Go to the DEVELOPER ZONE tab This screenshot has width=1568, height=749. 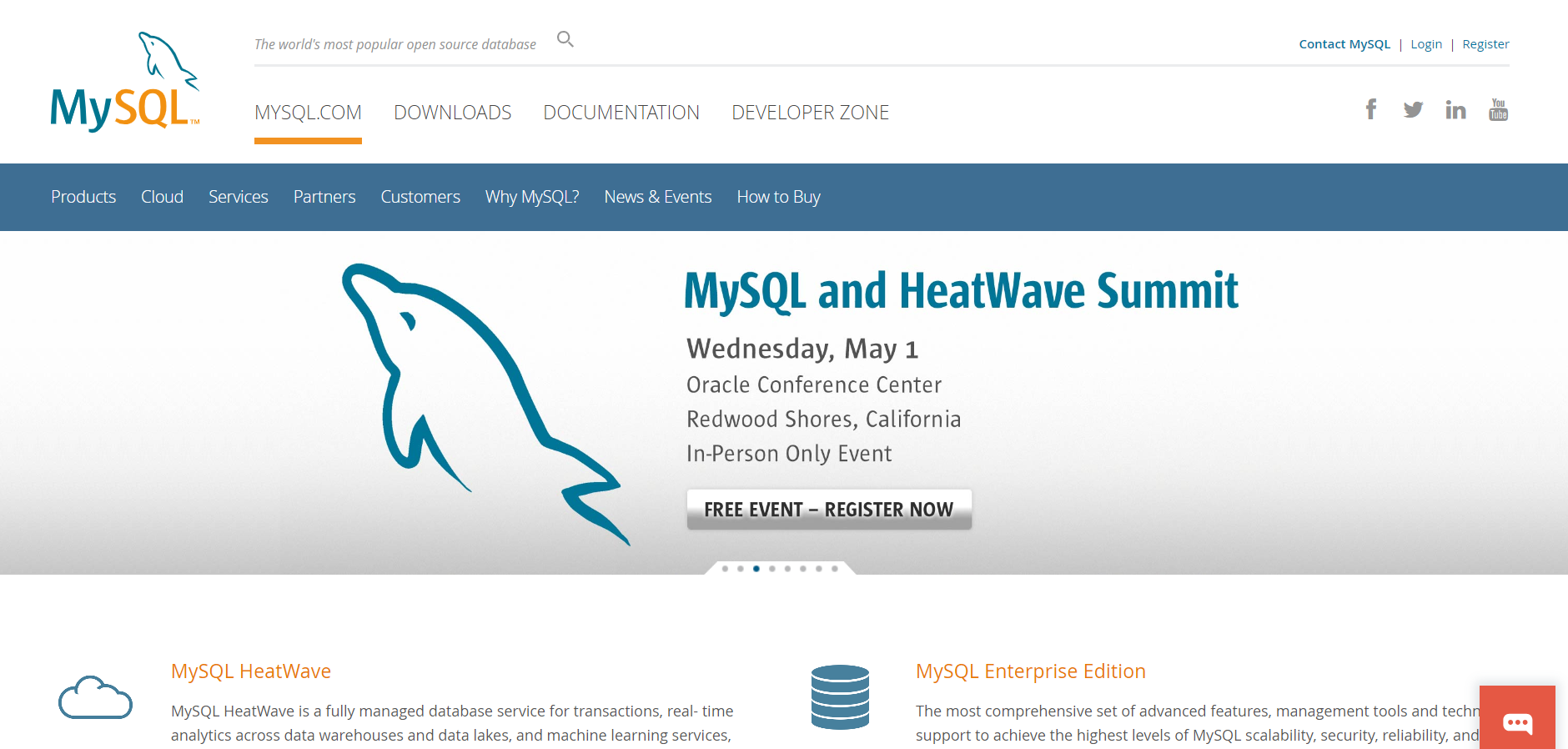pos(810,113)
